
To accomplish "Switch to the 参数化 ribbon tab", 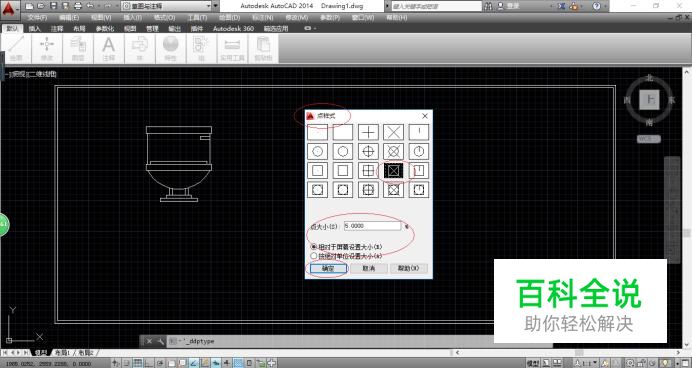I will coord(105,29).
